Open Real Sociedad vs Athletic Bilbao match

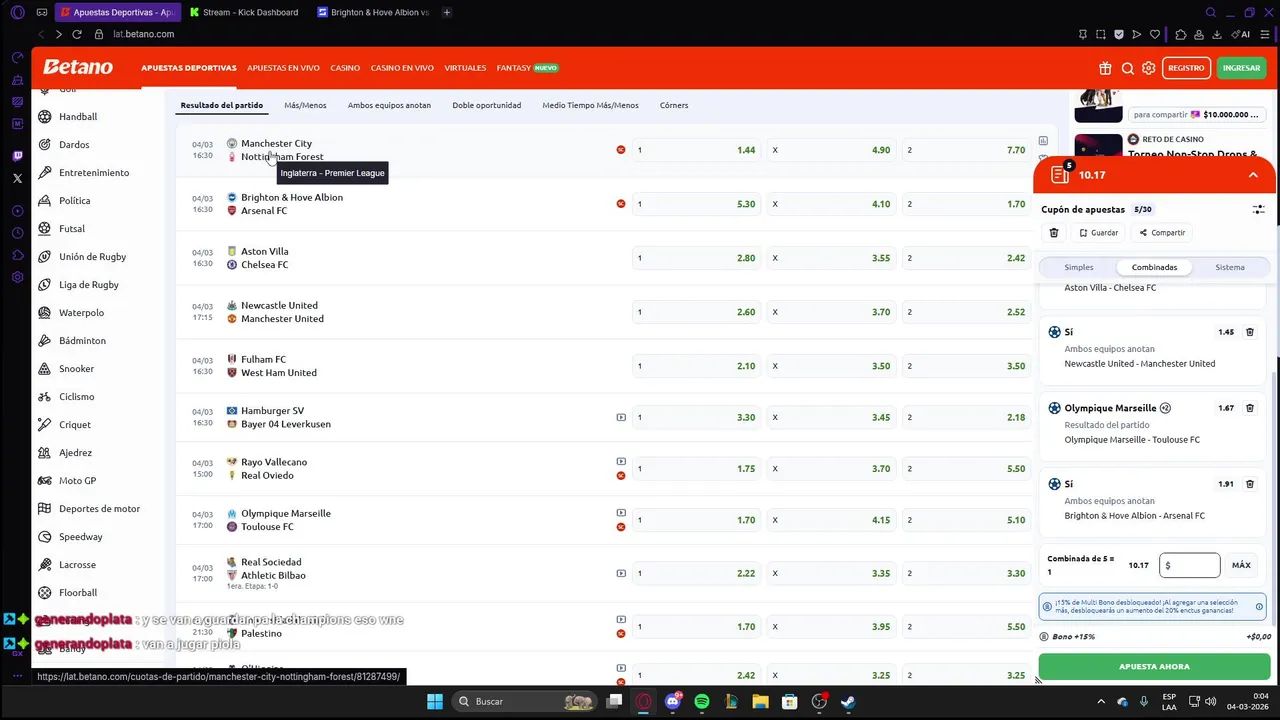click(273, 568)
